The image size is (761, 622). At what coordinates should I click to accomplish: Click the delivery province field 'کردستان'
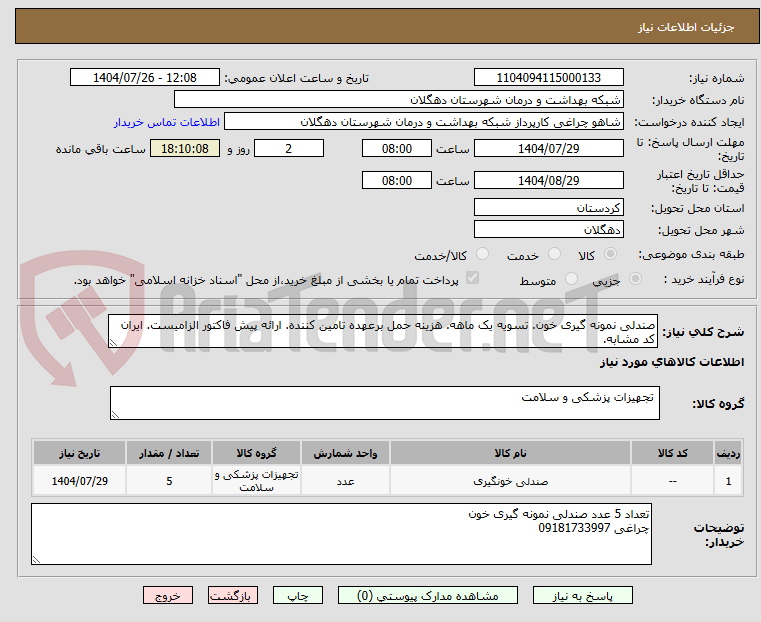tap(548, 208)
